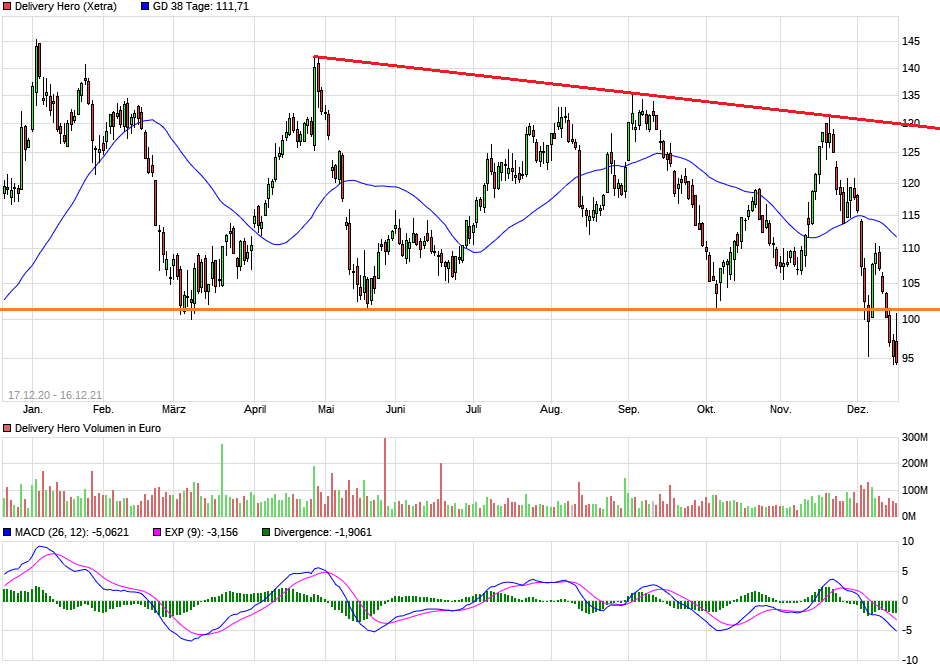
Task: Click the 0M volume axis label
Action: point(909,516)
